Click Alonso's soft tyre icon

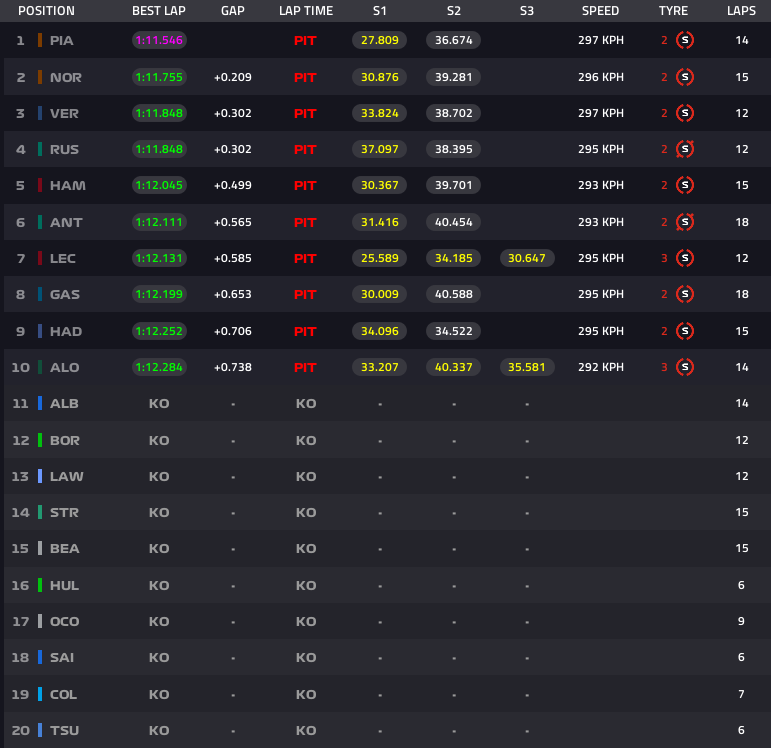684,367
